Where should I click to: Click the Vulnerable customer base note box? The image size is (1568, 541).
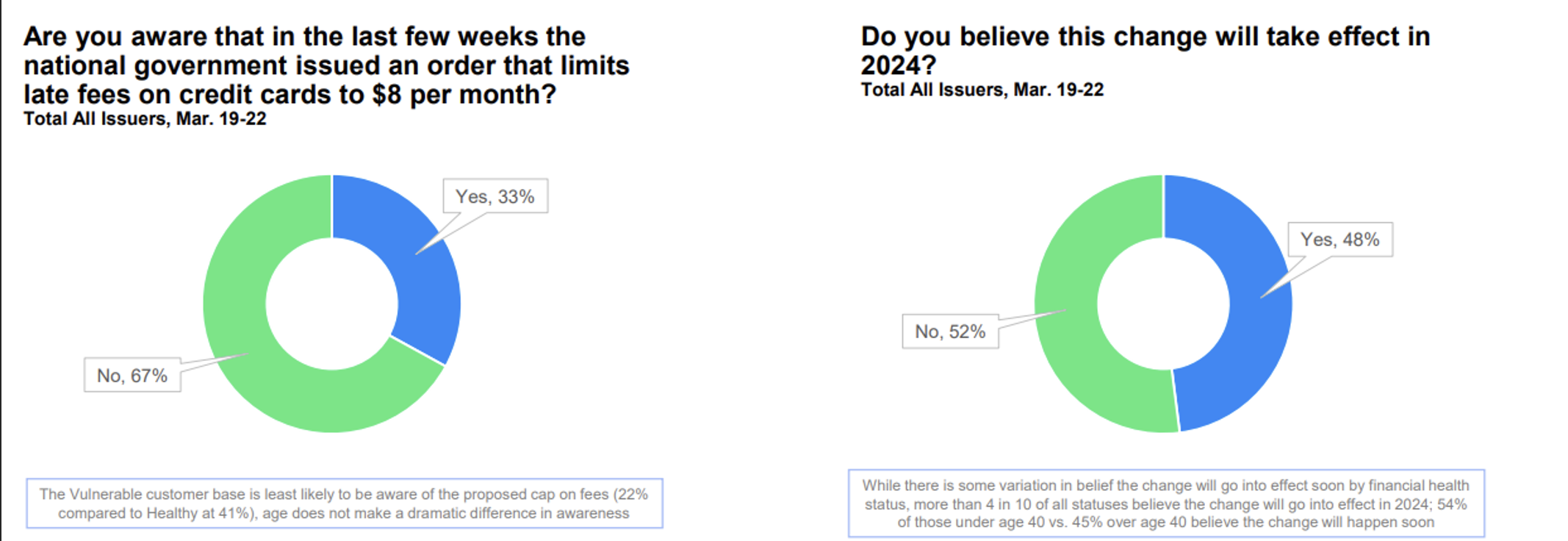coord(345,504)
